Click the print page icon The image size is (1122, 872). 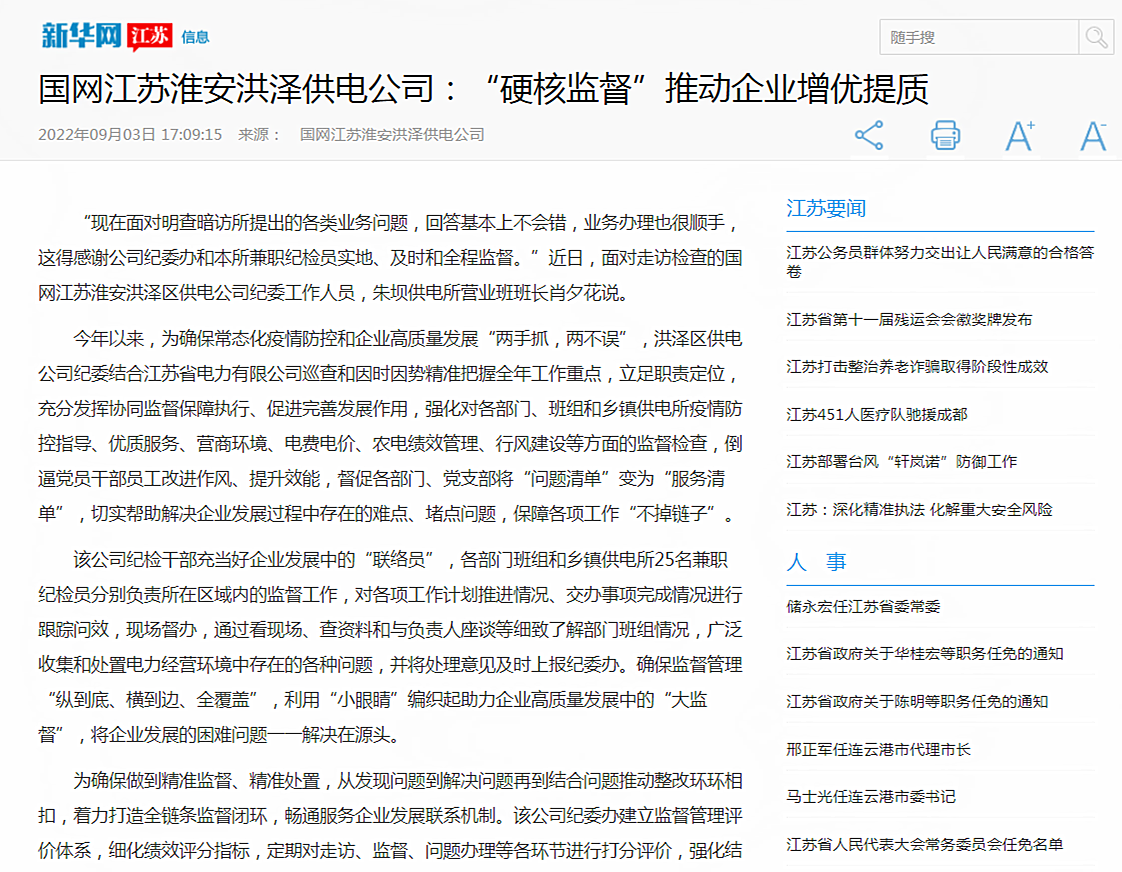tap(945, 135)
